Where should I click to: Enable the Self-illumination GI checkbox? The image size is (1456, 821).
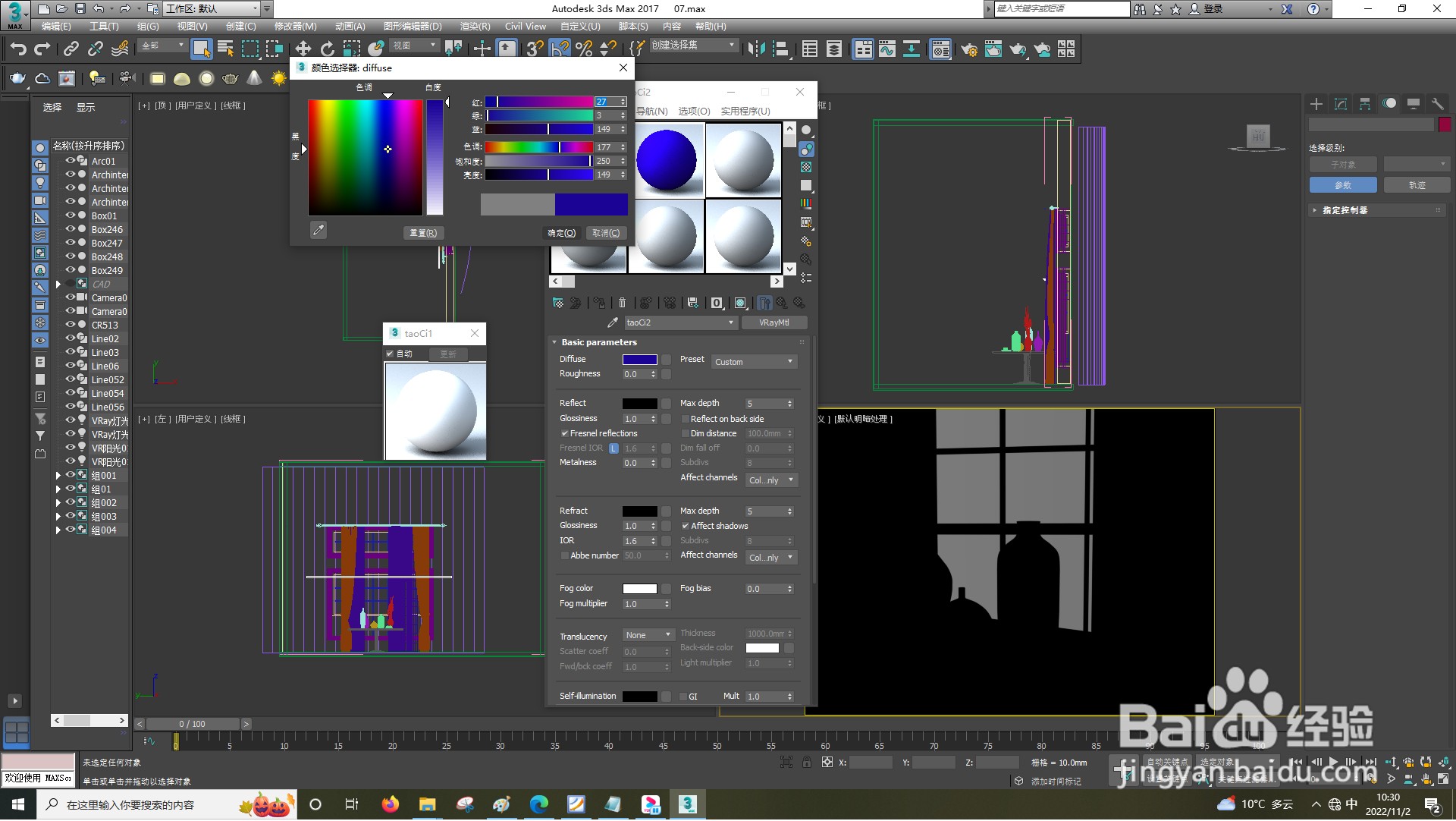[683, 697]
